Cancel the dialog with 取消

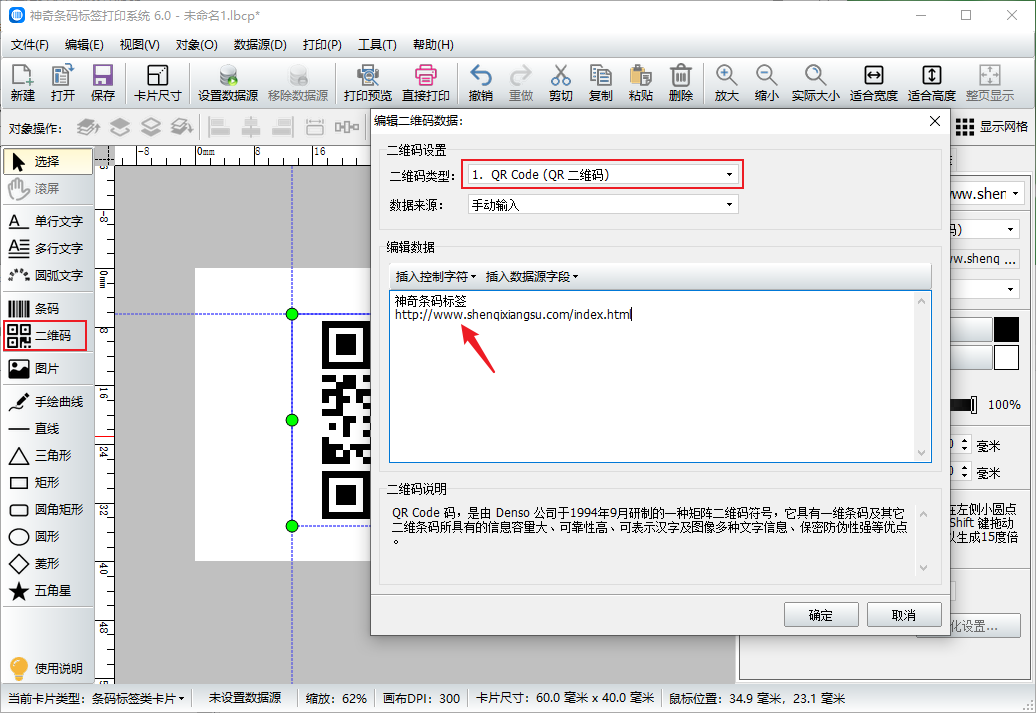[904, 615]
